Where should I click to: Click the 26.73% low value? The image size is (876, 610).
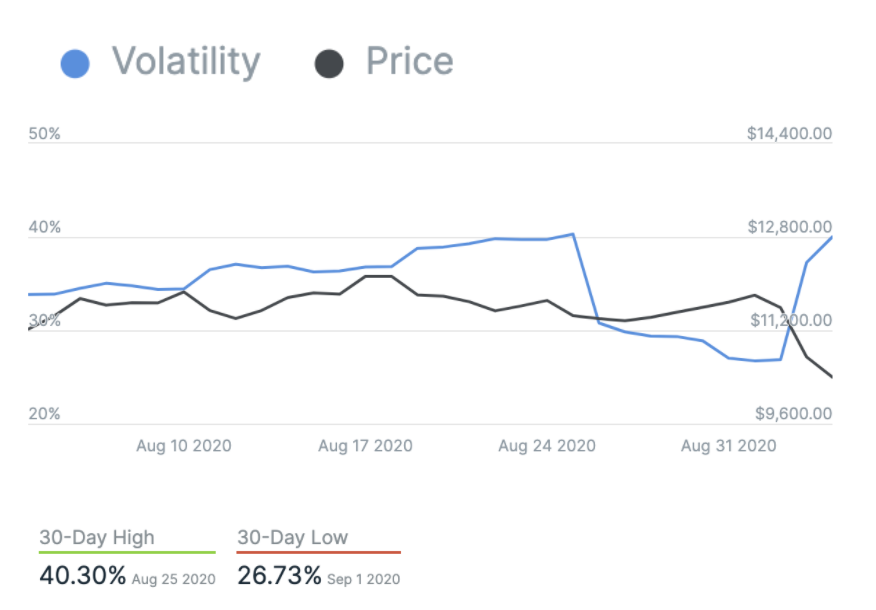280,576
